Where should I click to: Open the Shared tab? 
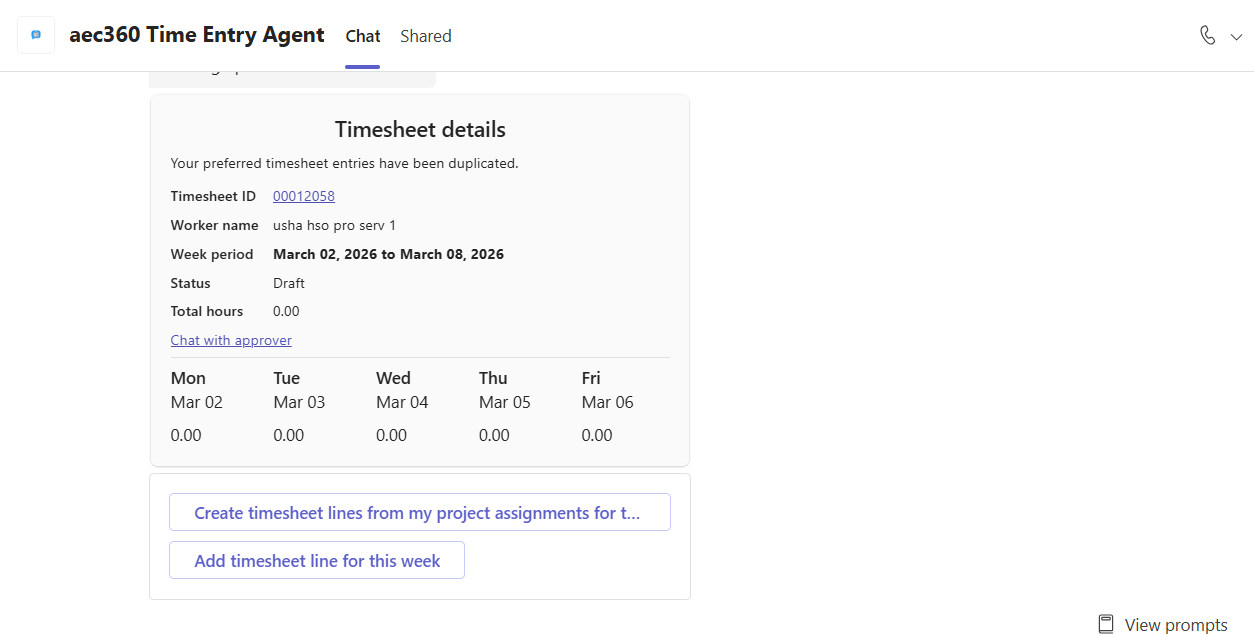click(x=426, y=36)
